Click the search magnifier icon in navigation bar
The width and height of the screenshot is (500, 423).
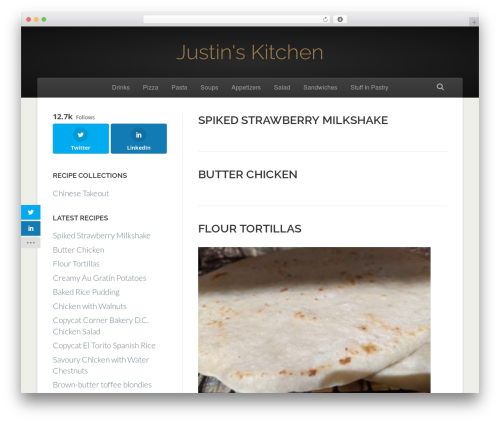[x=440, y=87]
